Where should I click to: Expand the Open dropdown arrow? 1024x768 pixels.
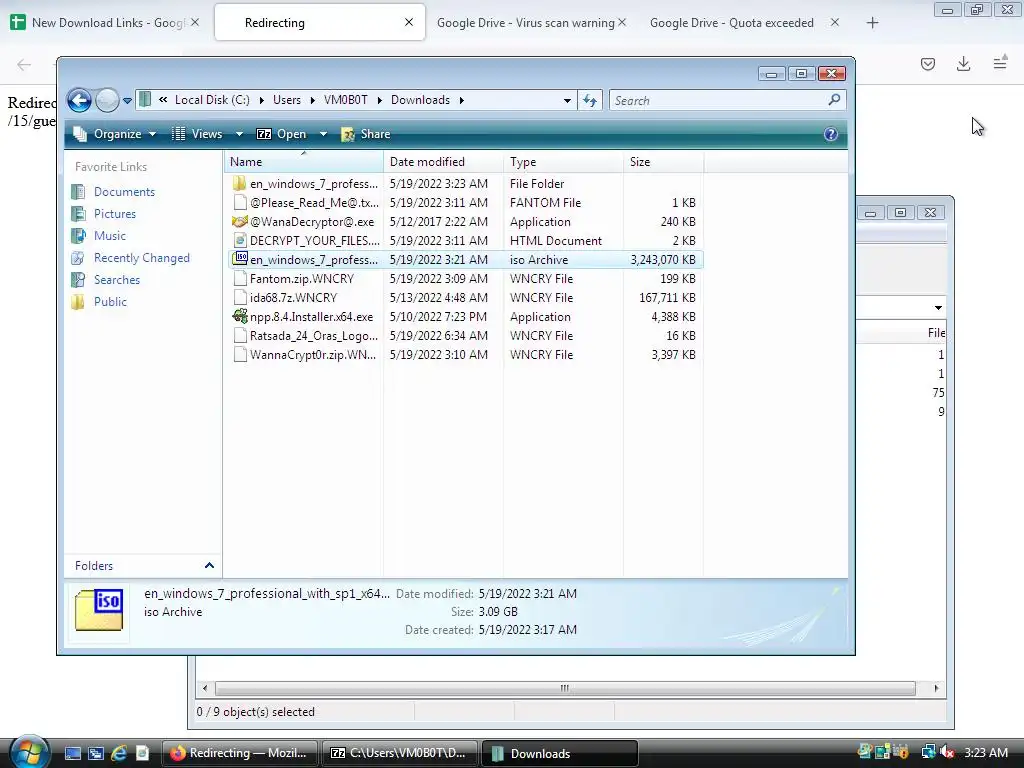point(323,134)
